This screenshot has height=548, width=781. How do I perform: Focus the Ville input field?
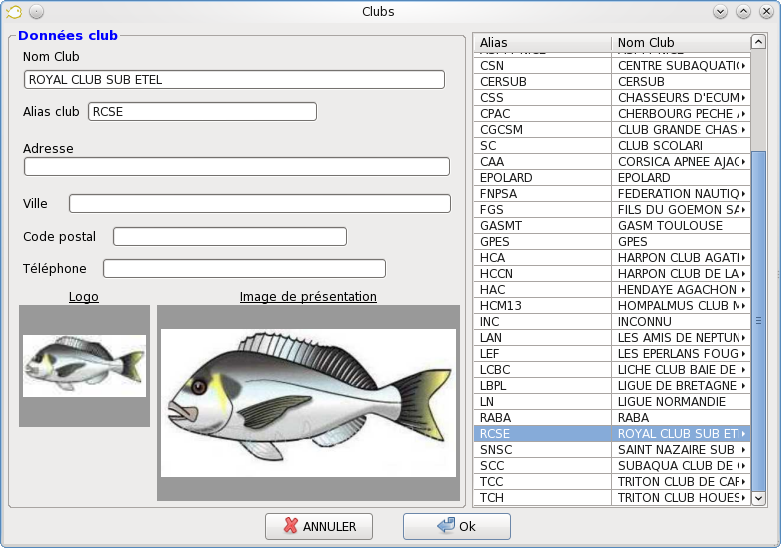click(x=260, y=204)
